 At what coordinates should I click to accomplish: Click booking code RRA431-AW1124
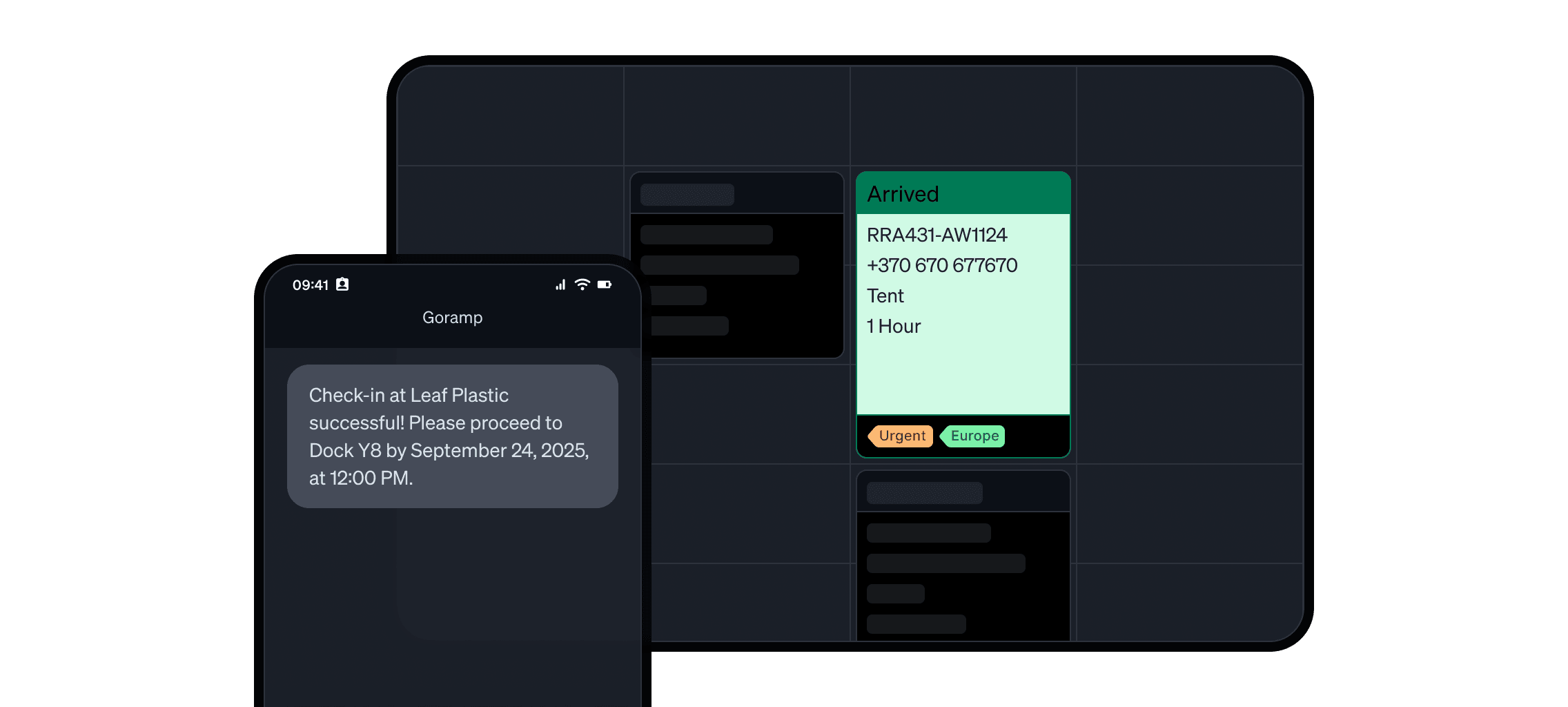[x=937, y=235]
